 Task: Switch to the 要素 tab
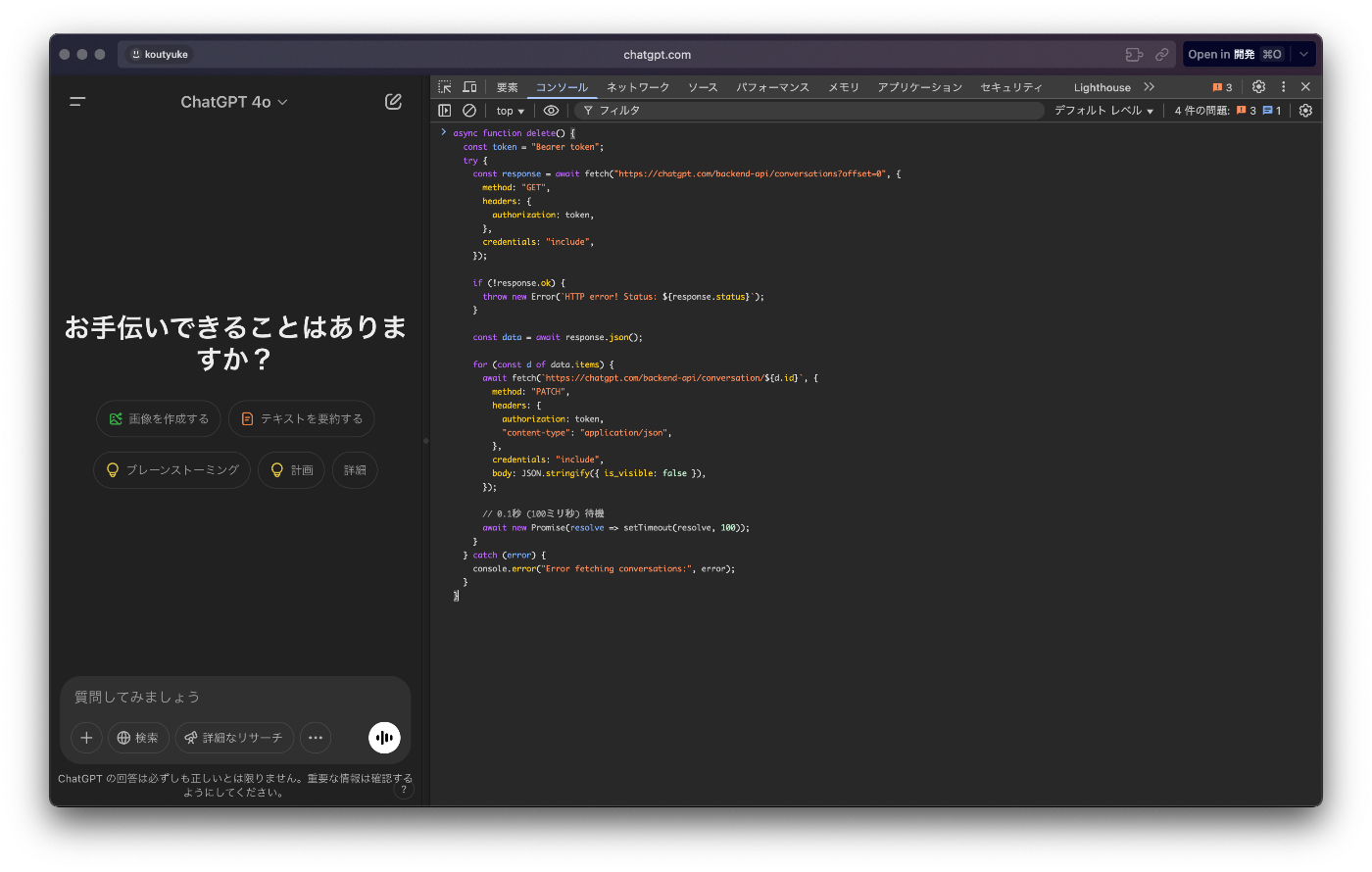coord(508,87)
